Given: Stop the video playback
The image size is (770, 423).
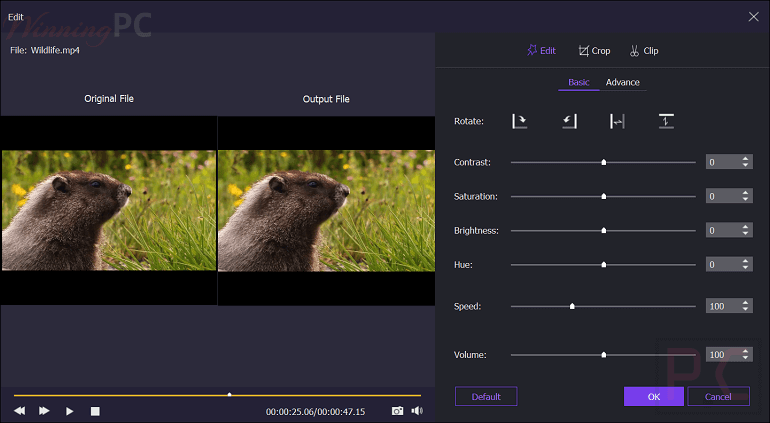Looking at the screenshot, I should (95, 411).
